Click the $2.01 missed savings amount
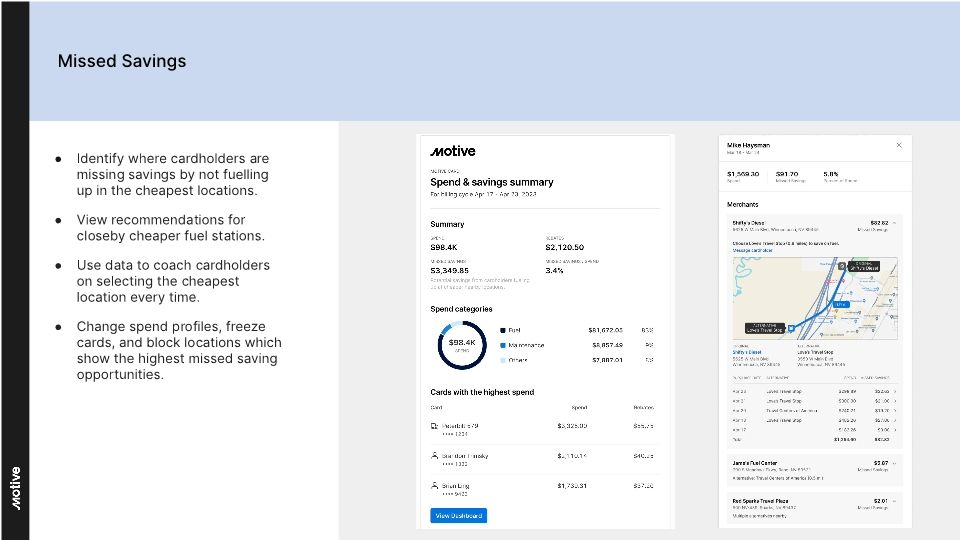The width and height of the screenshot is (960, 540). point(881,501)
